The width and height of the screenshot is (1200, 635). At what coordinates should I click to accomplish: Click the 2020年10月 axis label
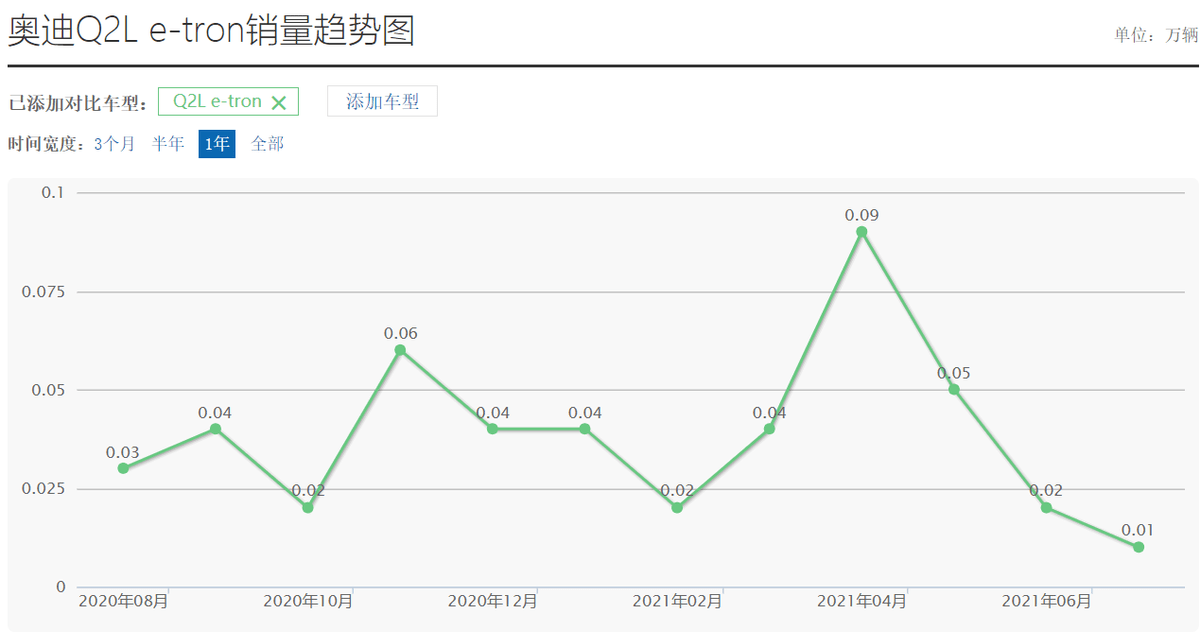pos(308,601)
